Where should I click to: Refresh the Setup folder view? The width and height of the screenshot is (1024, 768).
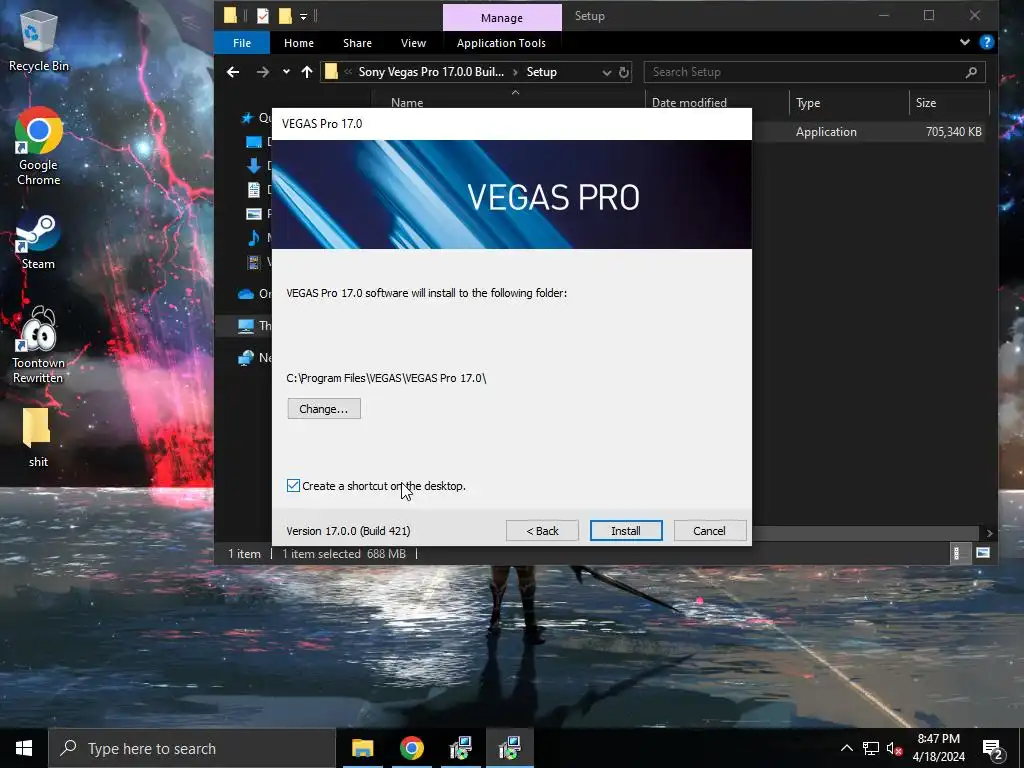coord(624,72)
